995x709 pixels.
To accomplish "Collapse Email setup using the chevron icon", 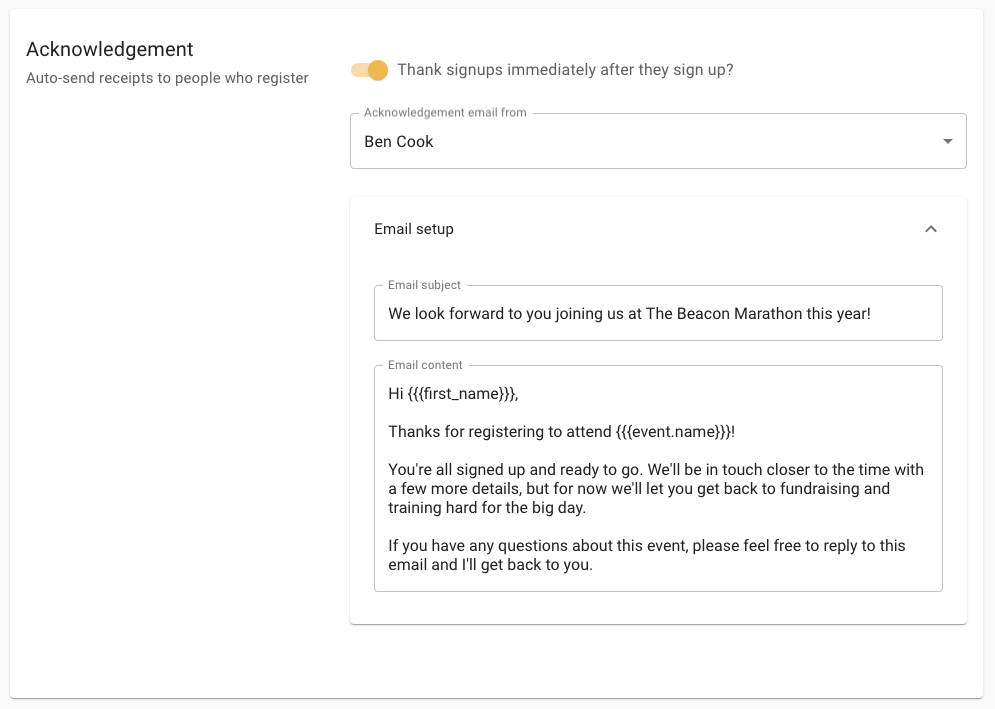I will point(931,229).
